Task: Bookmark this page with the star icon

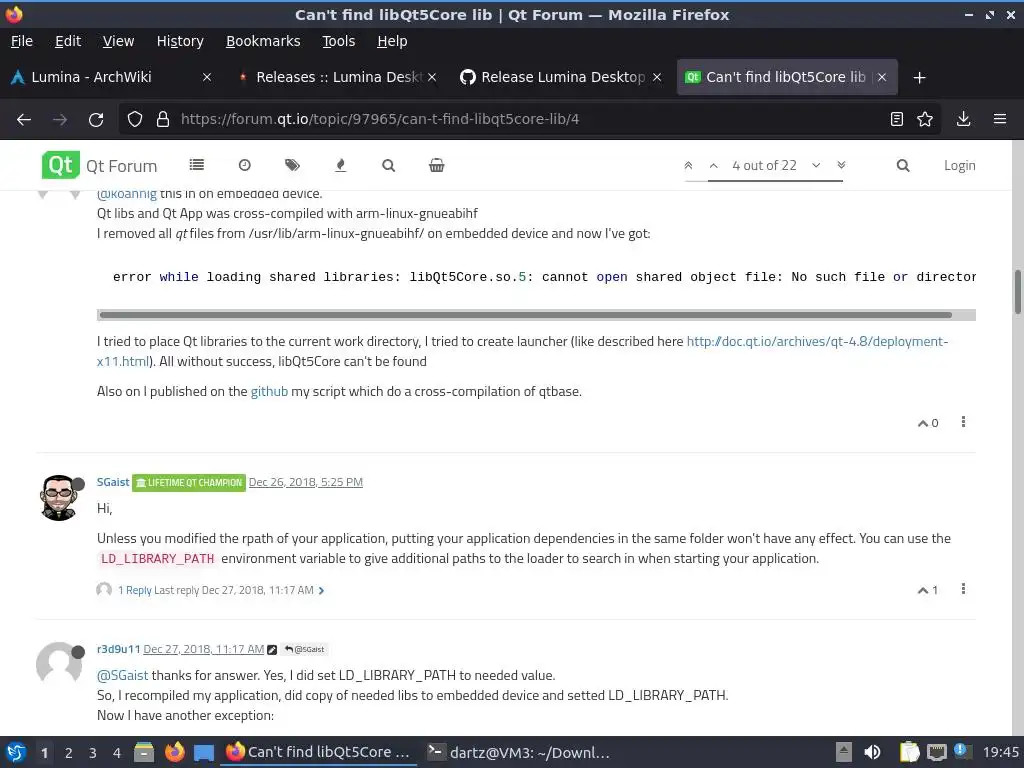Action: (x=925, y=119)
